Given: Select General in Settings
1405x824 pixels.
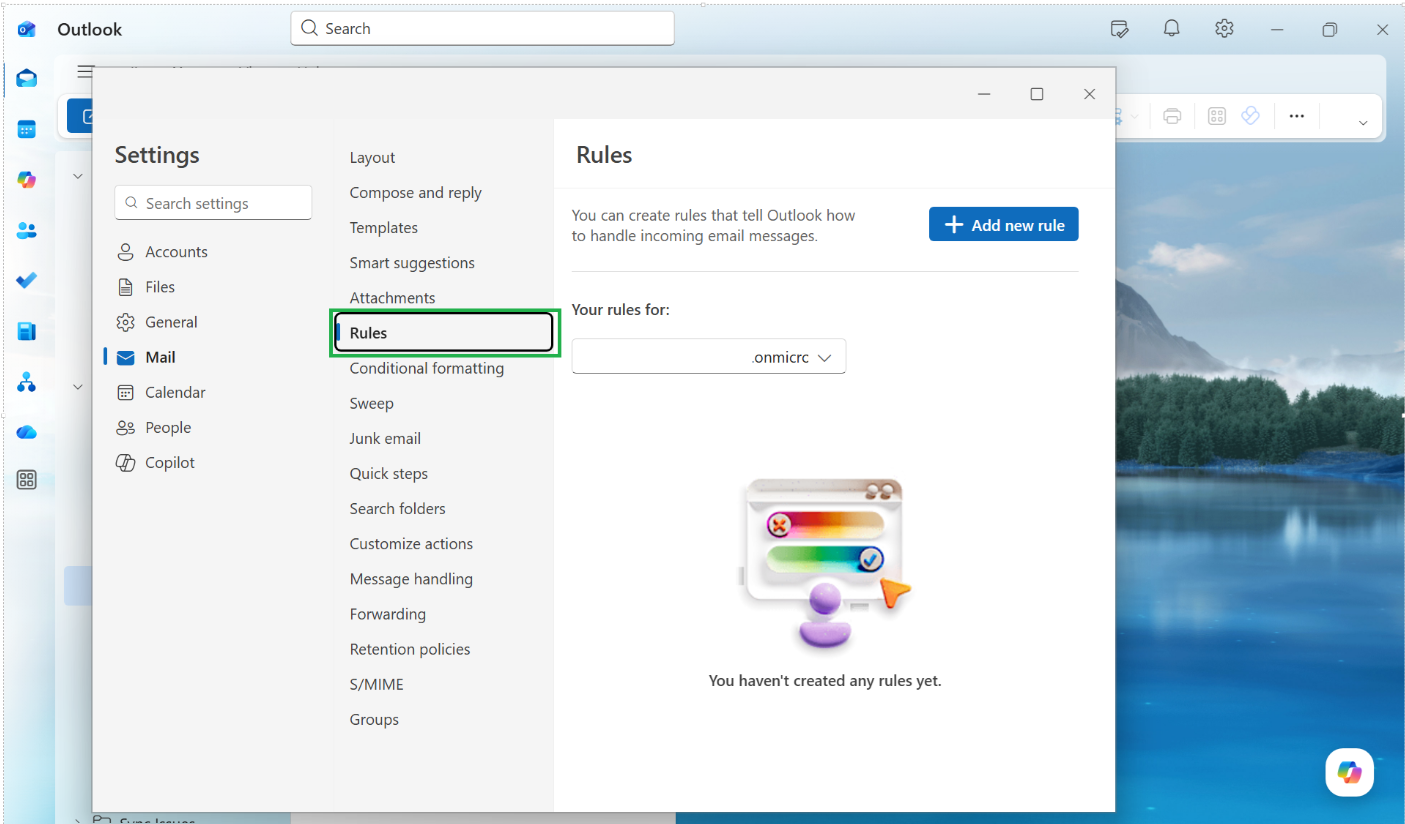Looking at the screenshot, I should click(157, 322).
